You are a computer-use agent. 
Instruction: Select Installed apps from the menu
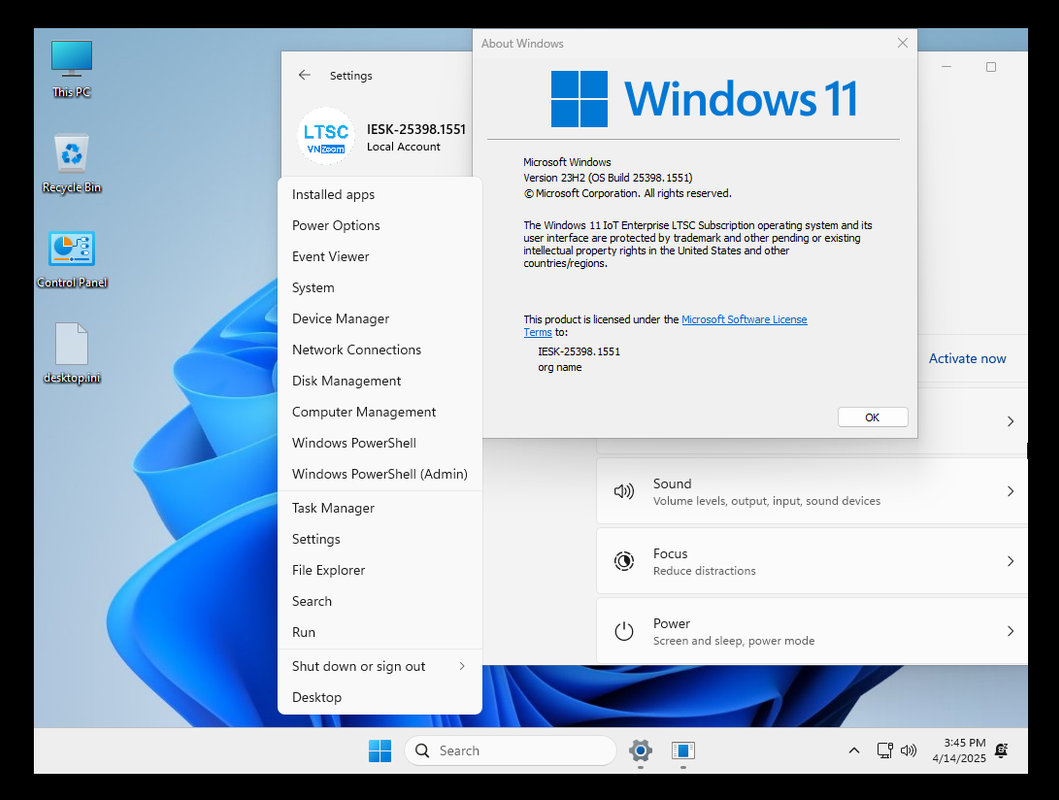point(380,194)
